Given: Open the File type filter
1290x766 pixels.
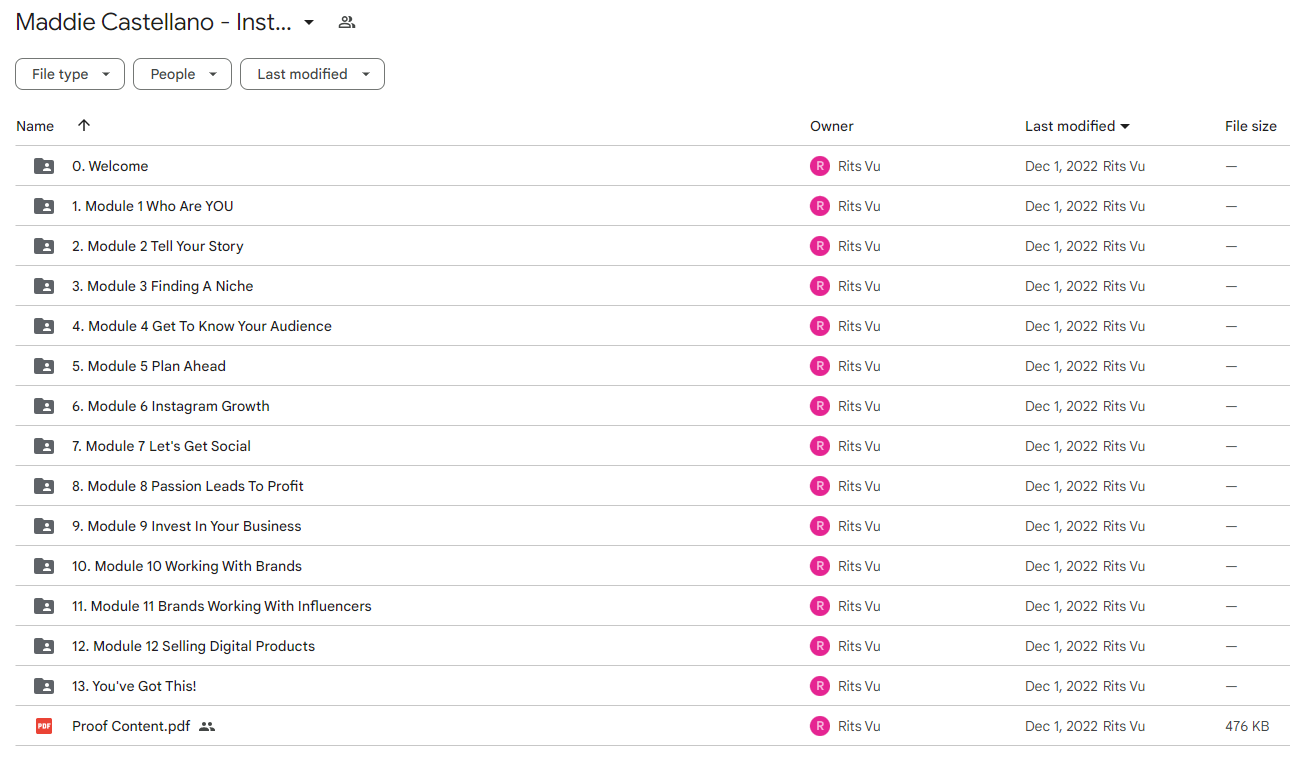Looking at the screenshot, I should 70,74.
